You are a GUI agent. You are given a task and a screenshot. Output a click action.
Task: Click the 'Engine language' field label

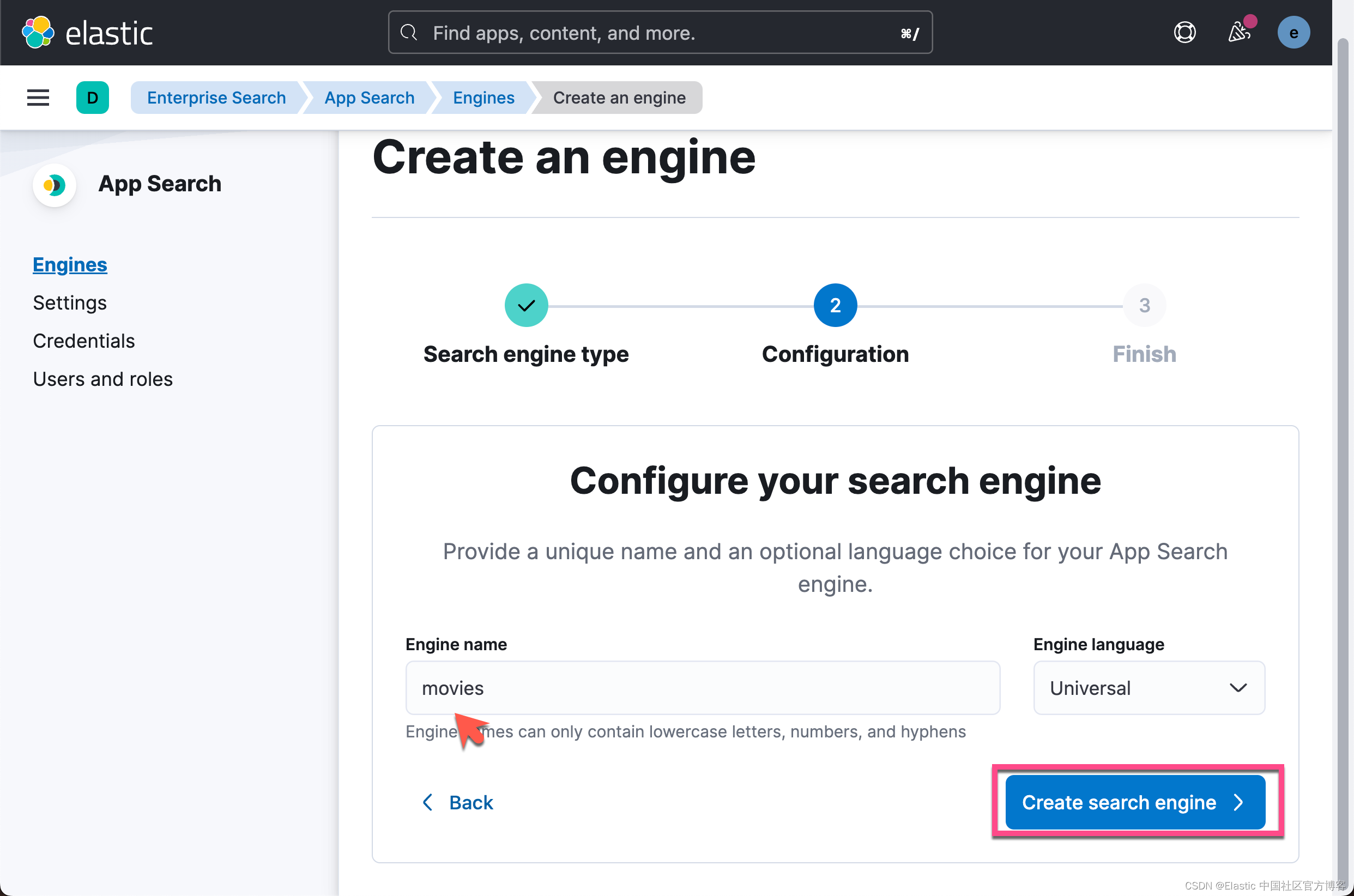pos(1098,645)
